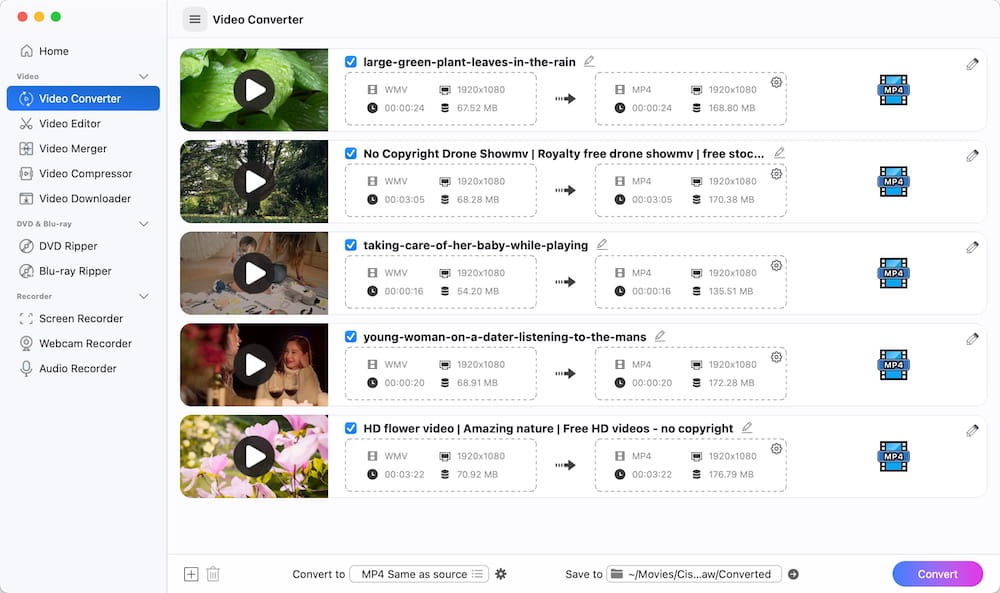Delete files with trash icon
The height and width of the screenshot is (593, 1000).
(213, 574)
